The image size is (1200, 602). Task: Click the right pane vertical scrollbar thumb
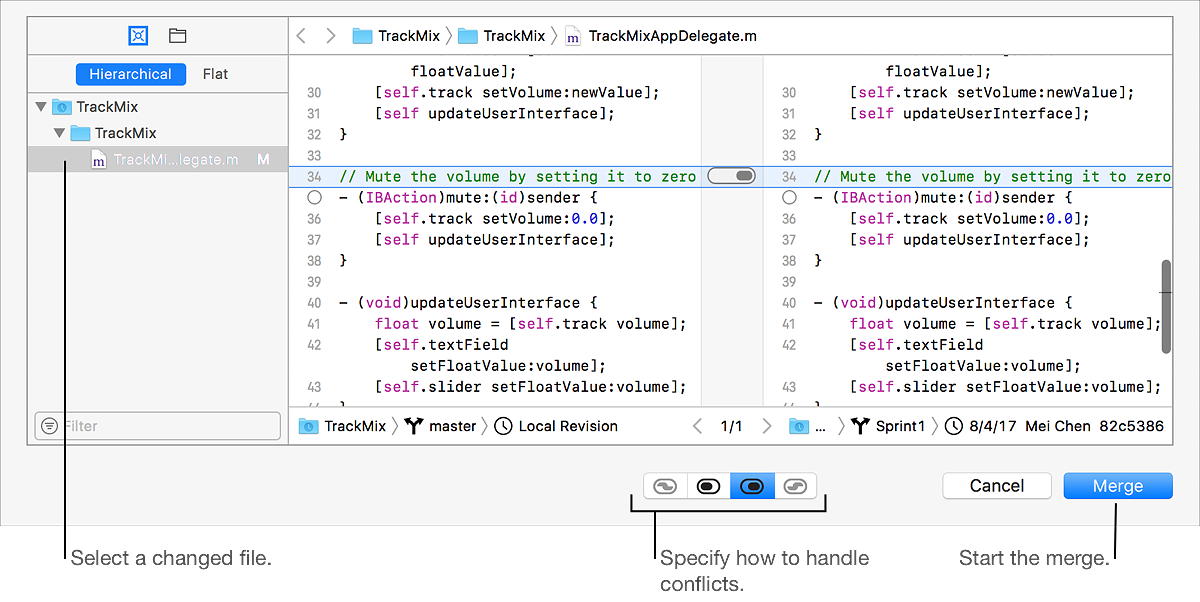[x=1166, y=307]
